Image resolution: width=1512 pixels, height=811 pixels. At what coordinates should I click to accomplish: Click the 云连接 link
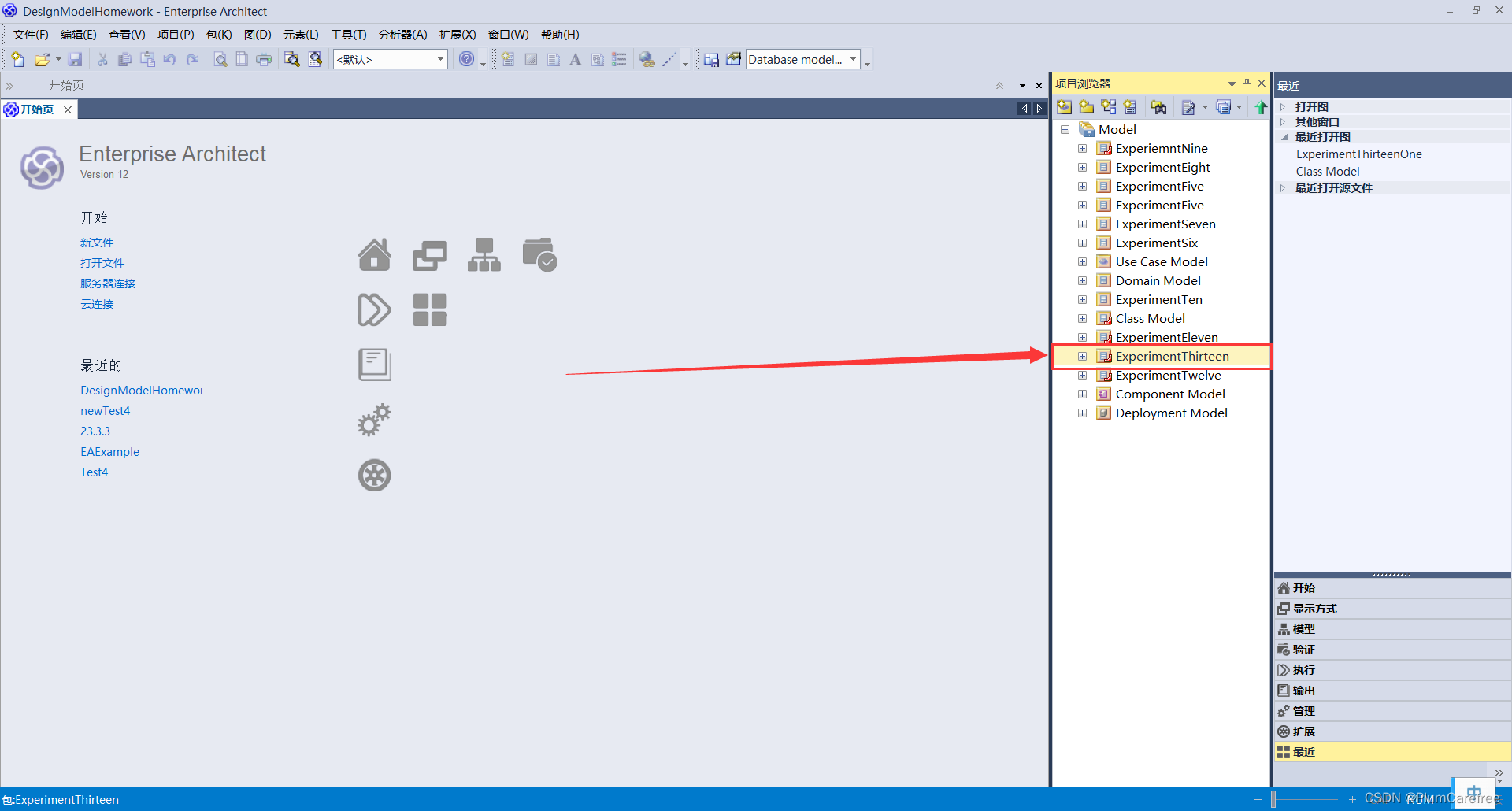click(x=97, y=304)
